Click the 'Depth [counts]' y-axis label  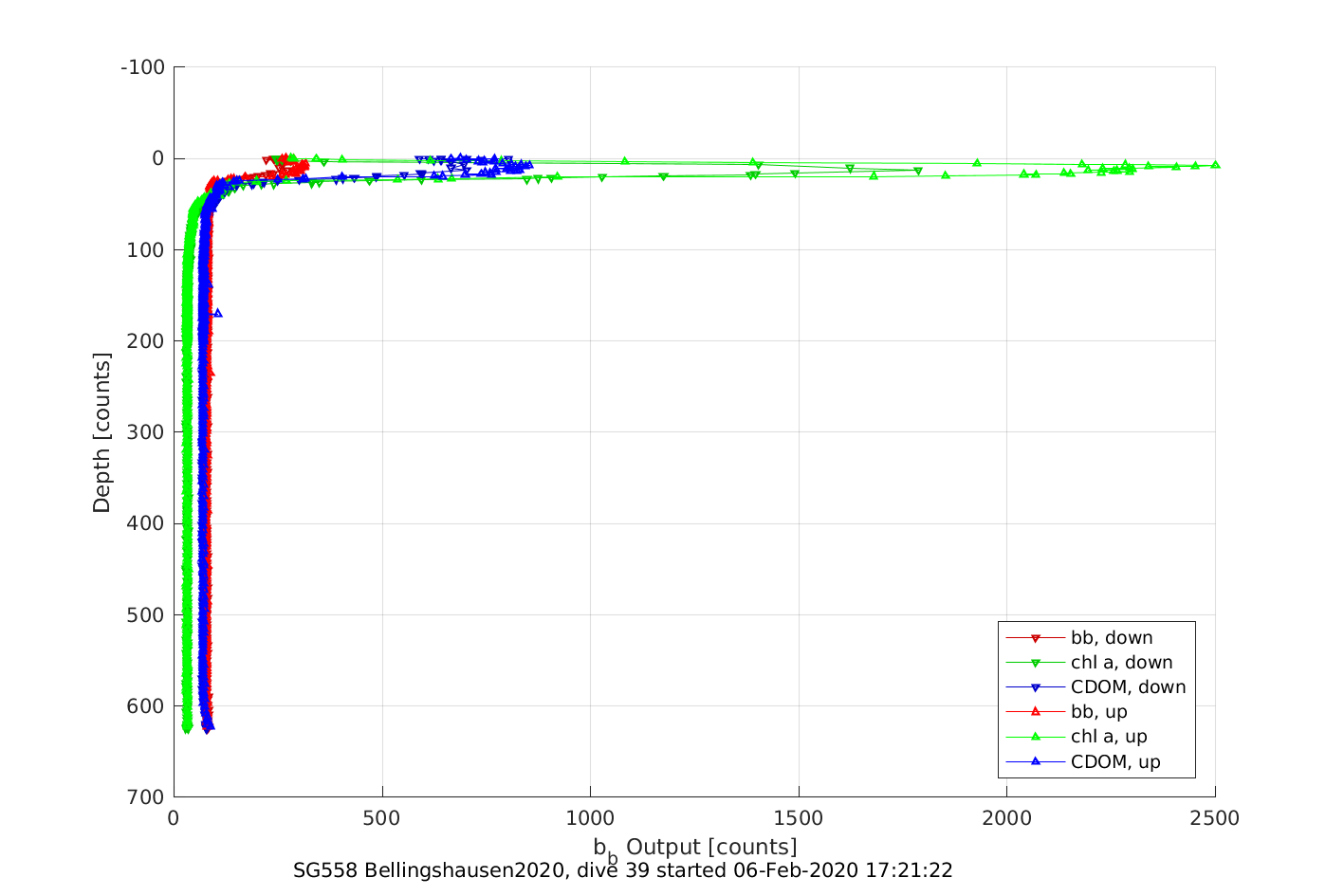tap(101, 432)
